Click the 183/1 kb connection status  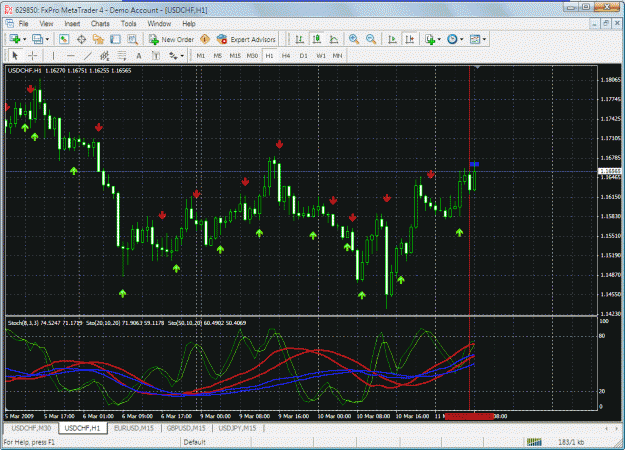[x=571, y=442]
